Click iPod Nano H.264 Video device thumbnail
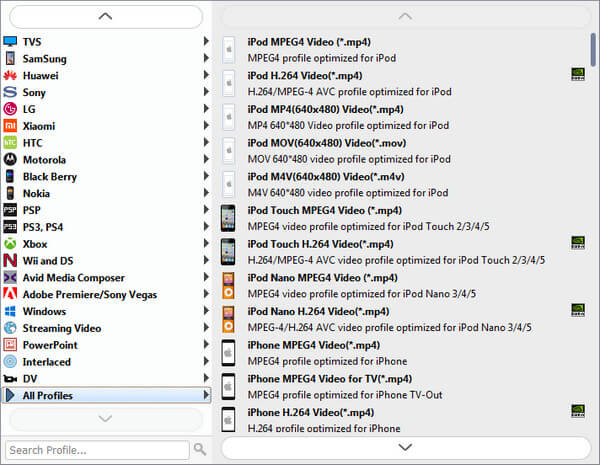Viewport: 600px width, 465px height. 228,319
